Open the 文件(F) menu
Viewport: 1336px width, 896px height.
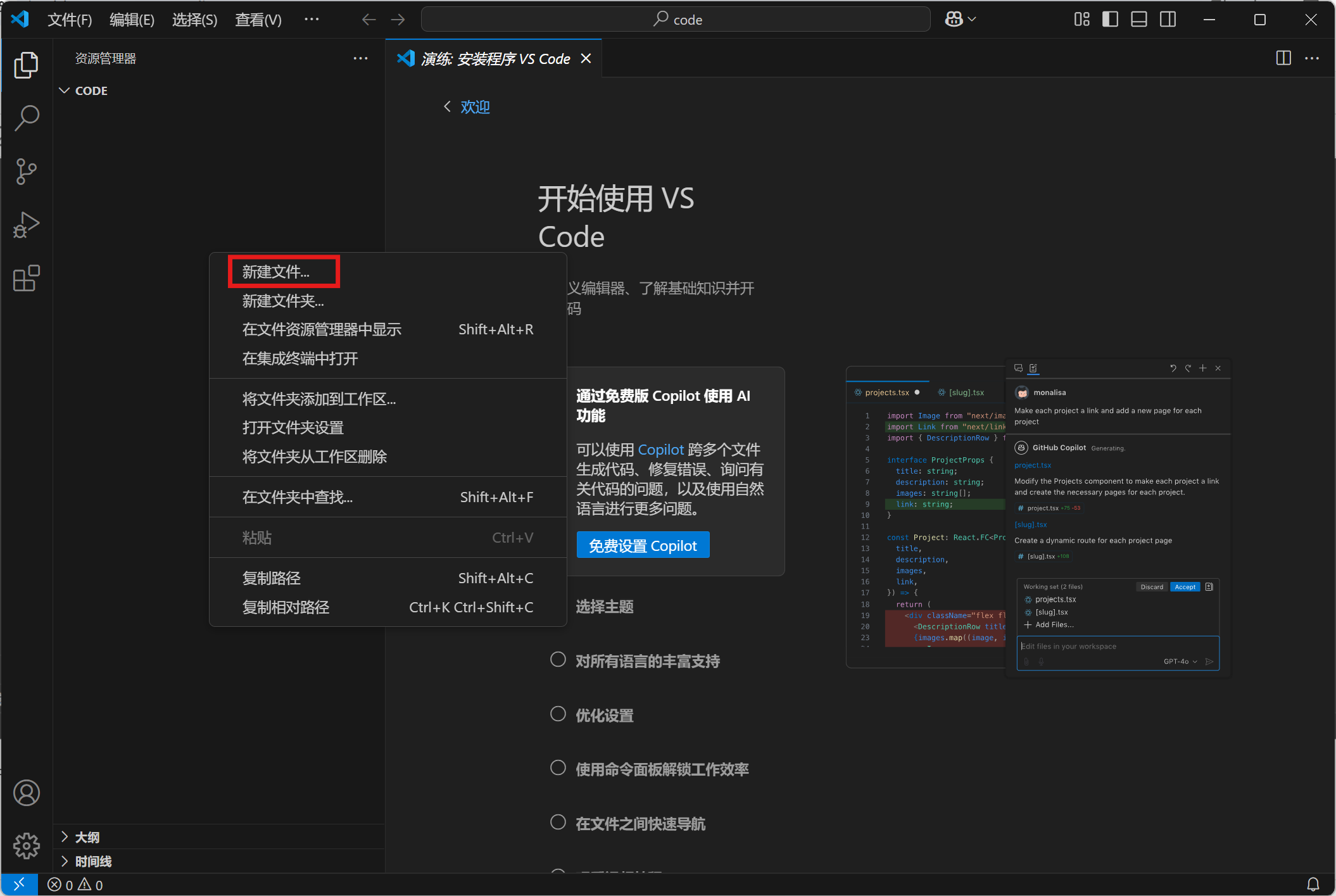[70, 20]
